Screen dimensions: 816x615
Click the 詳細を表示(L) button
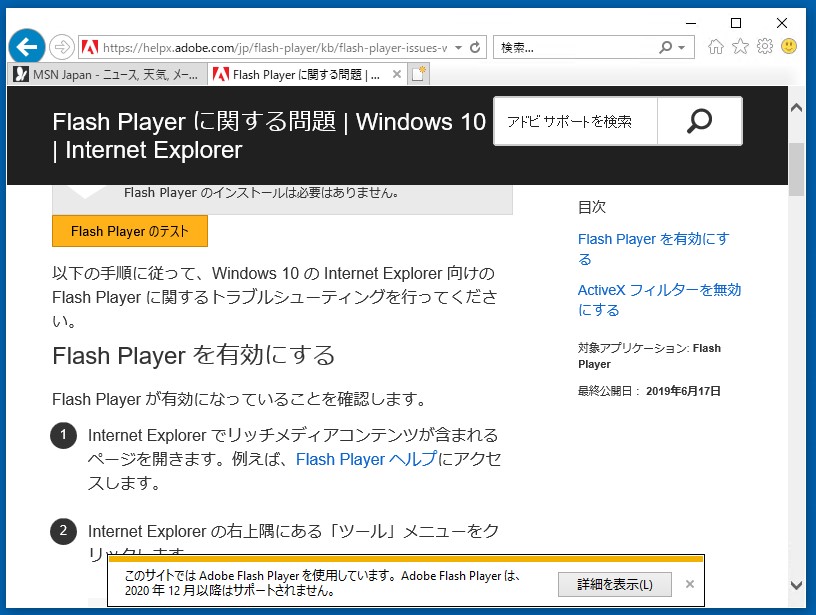click(615, 584)
